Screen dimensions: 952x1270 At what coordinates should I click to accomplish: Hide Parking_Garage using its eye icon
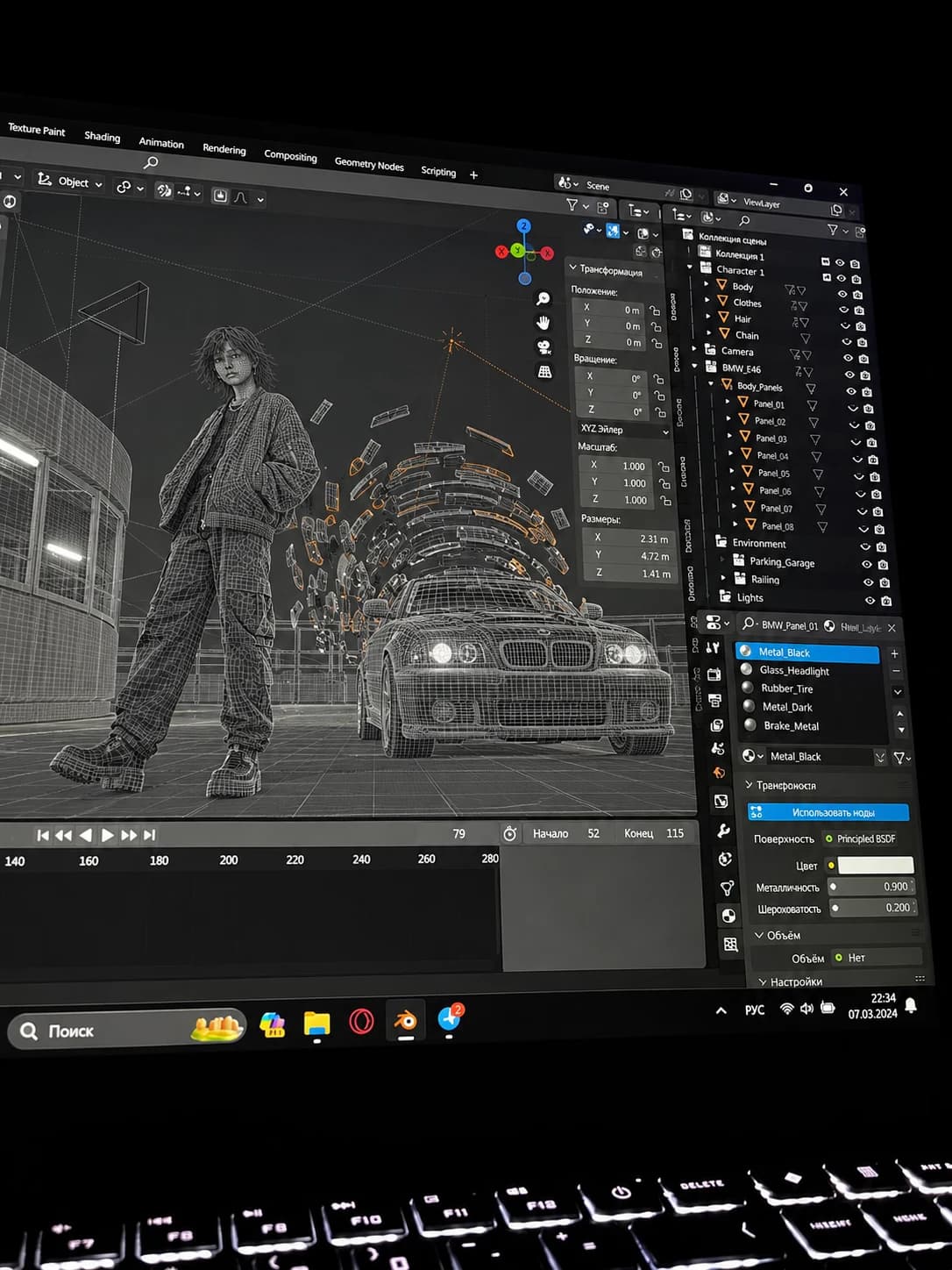click(866, 565)
